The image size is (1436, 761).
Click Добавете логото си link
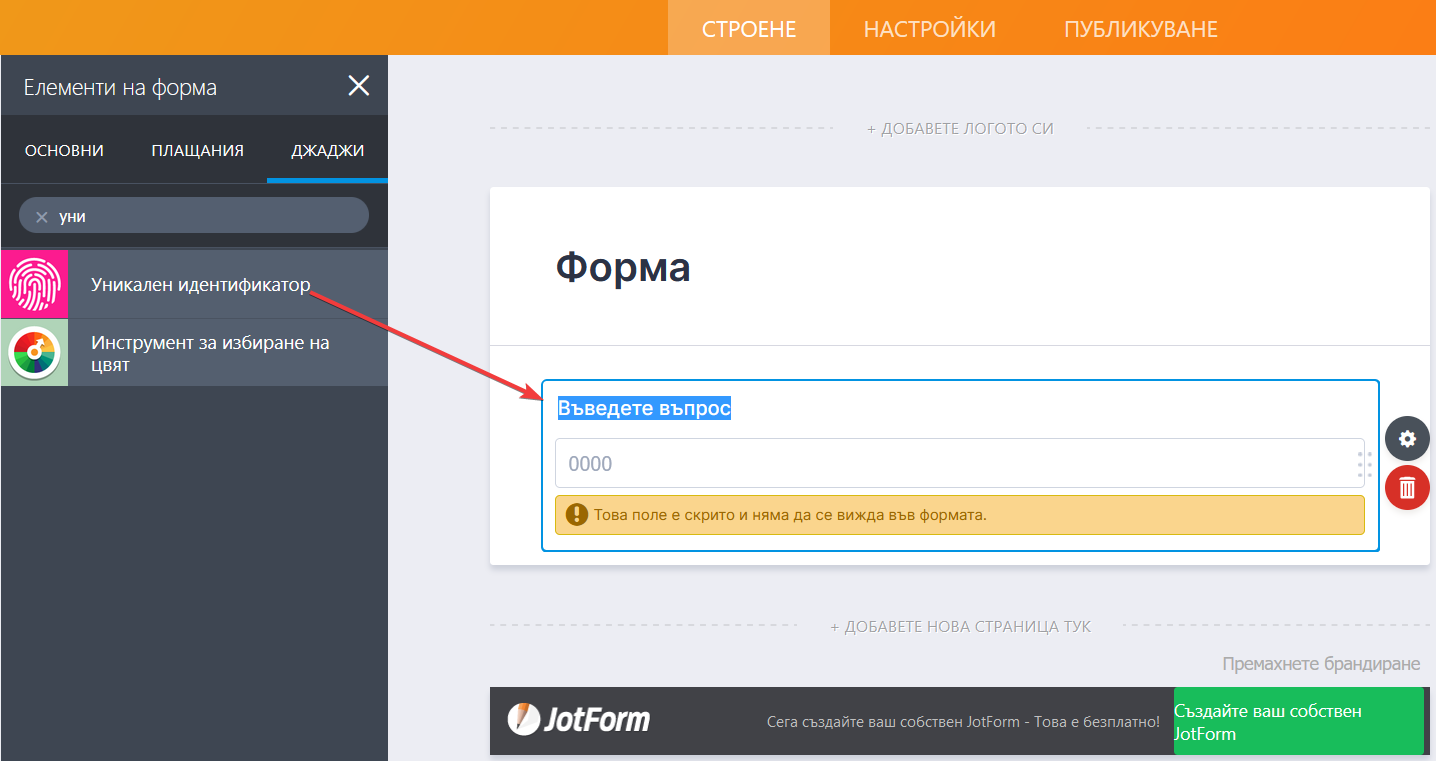tap(959, 129)
